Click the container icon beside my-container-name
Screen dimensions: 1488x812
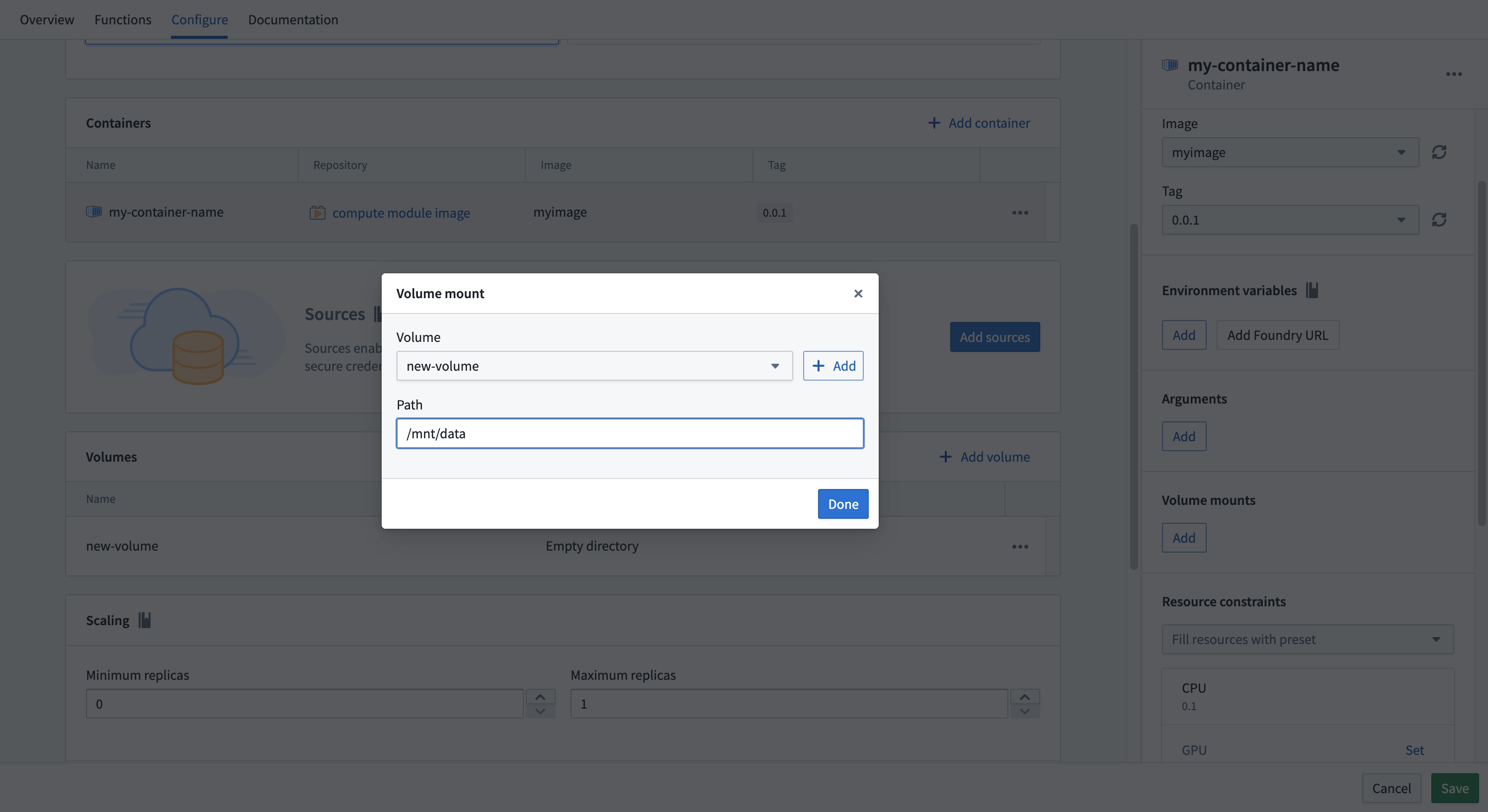(93, 211)
